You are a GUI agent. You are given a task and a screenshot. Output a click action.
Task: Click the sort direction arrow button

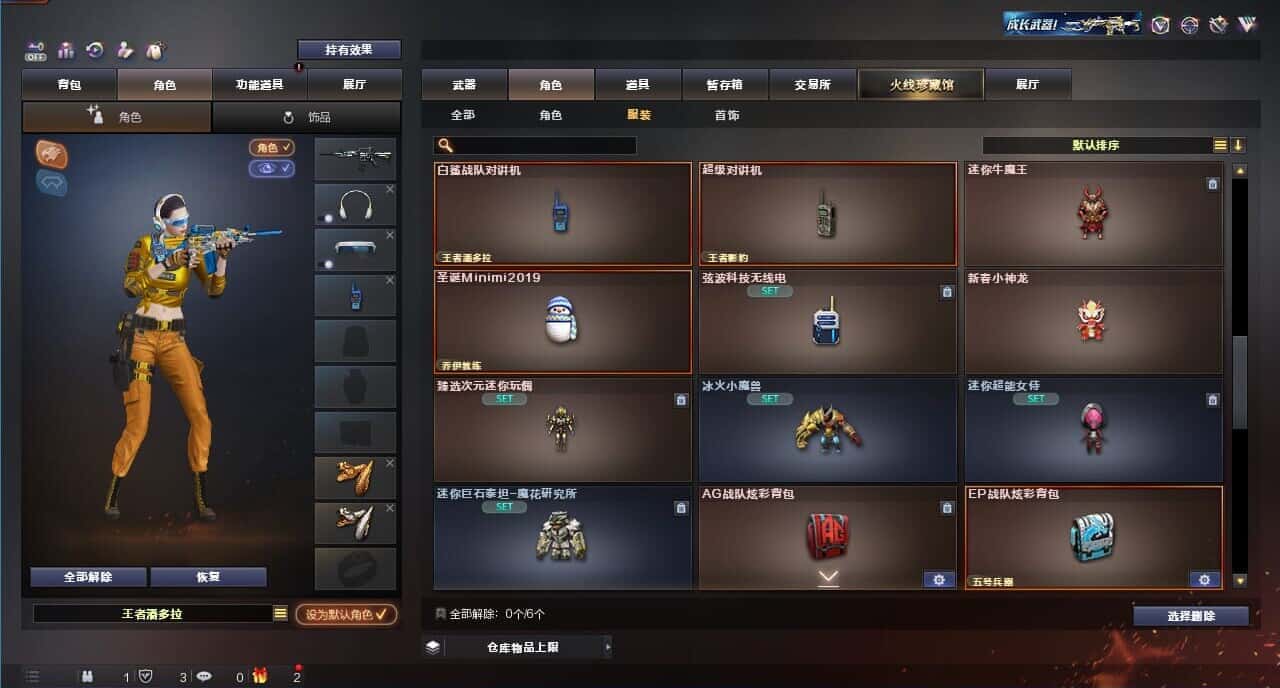coord(1238,145)
